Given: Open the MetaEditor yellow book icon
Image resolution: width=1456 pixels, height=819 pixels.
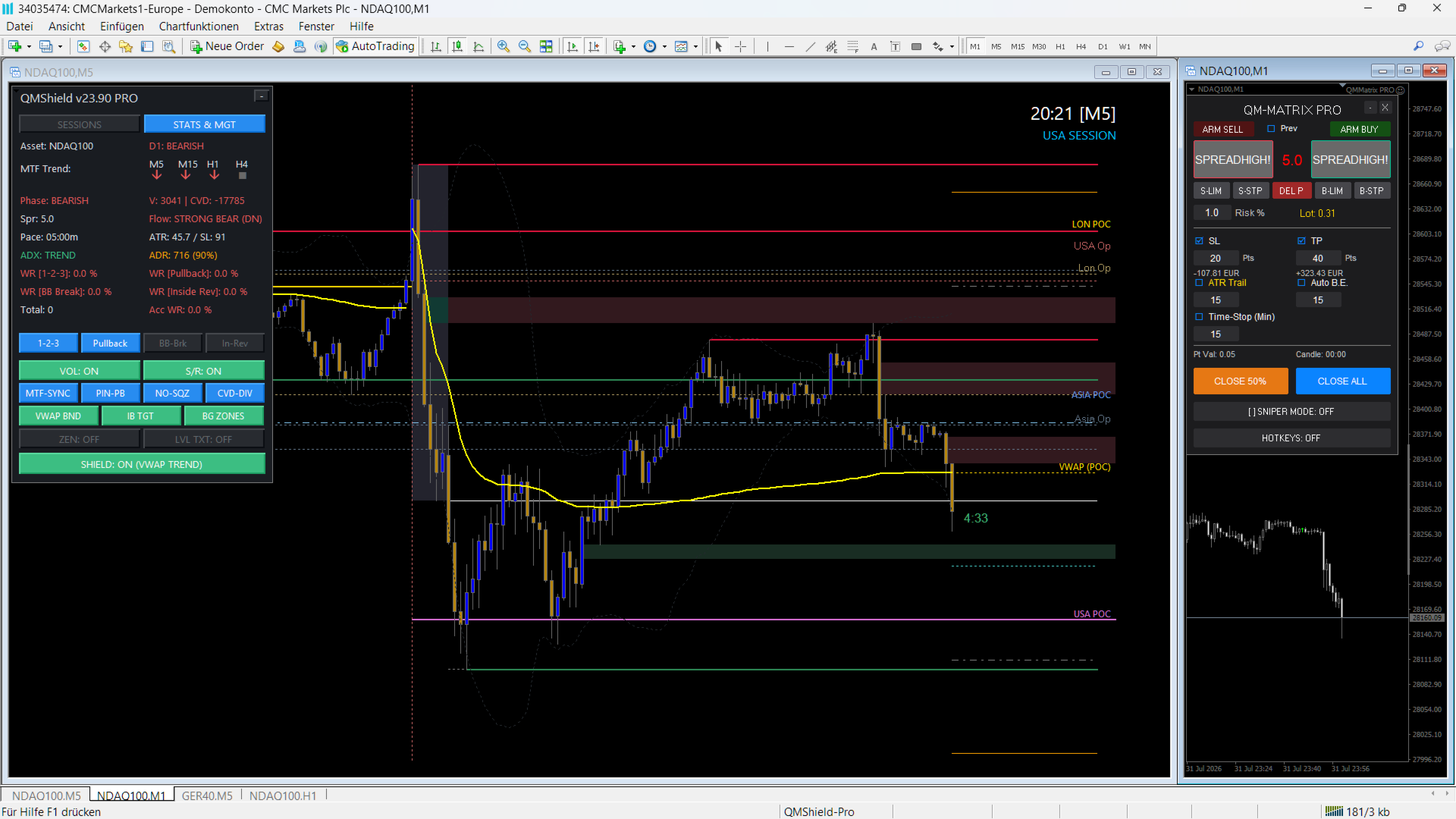Looking at the screenshot, I should [x=278, y=47].
